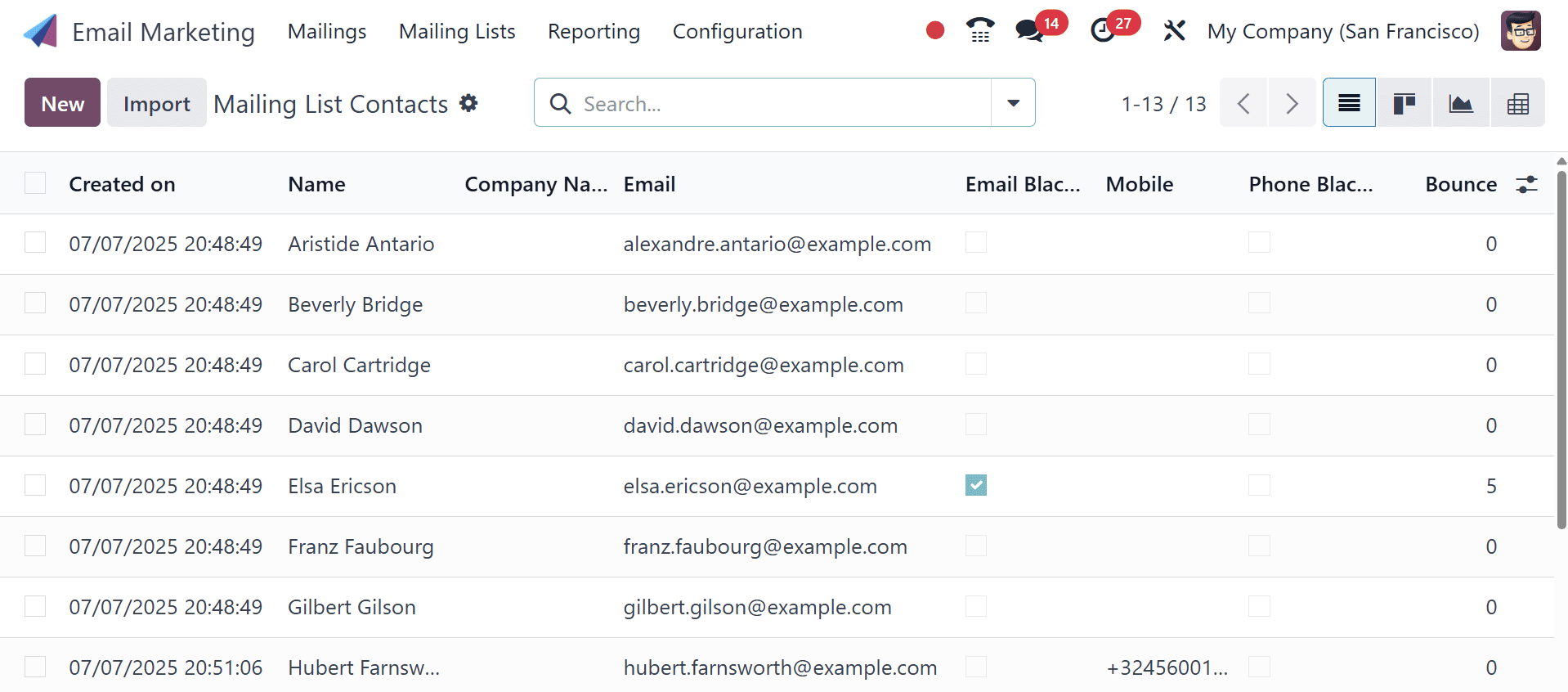
Task: Switch to list view
Action: point(1349,103)
